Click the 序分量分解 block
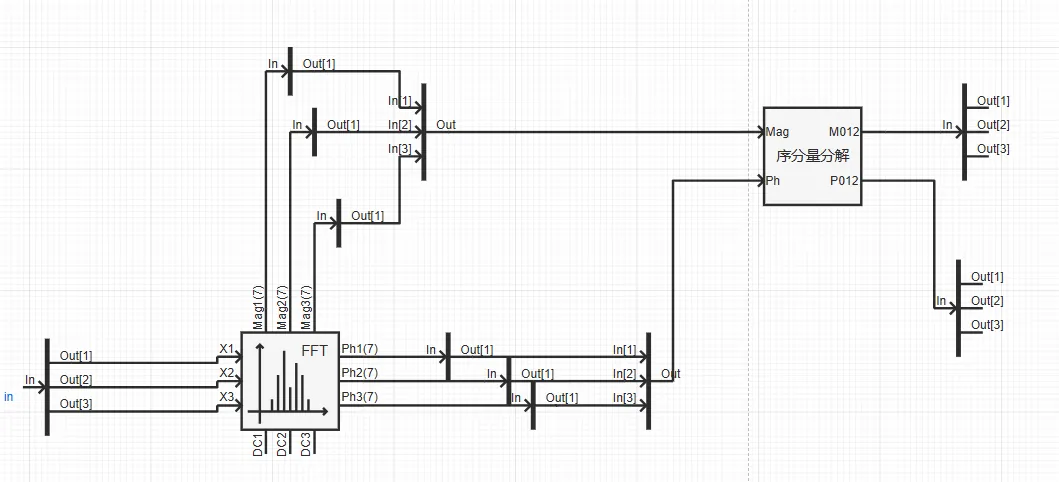1059x482 pixels. point(812,156)
